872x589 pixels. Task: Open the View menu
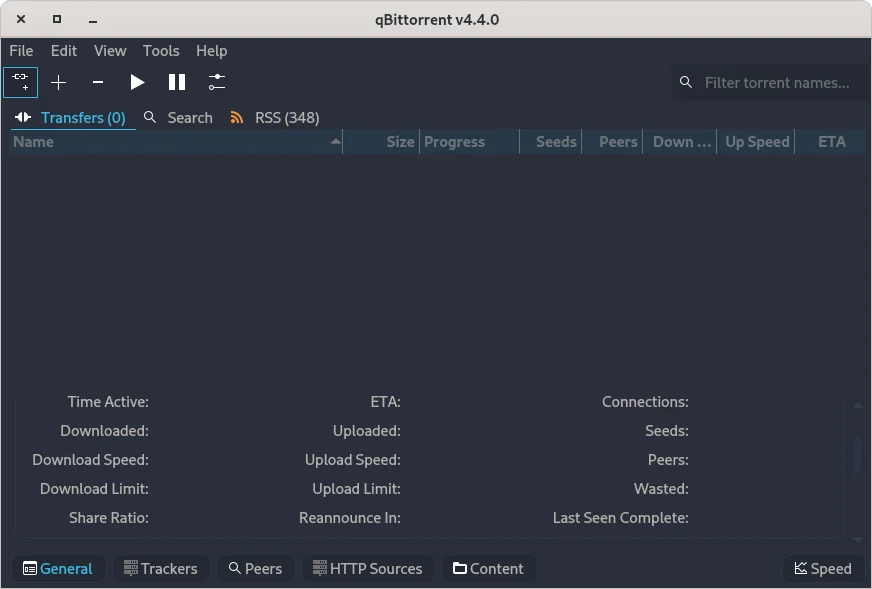coord(110,50)
